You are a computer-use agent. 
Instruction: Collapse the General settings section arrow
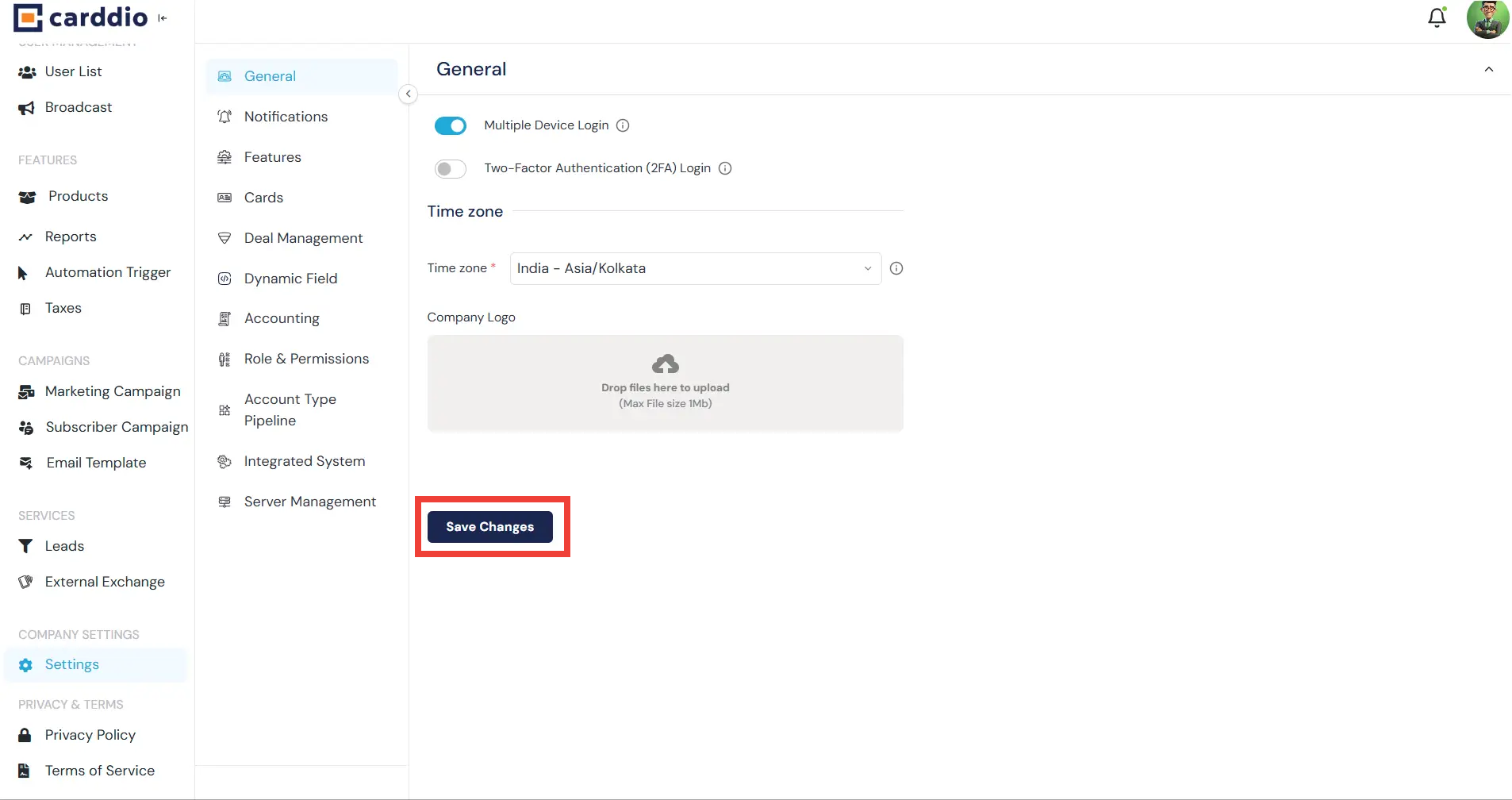click(1489, 69)
